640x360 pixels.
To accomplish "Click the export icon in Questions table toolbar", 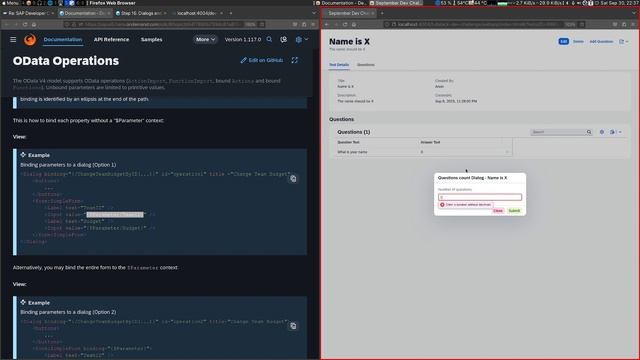I will [612, 132].
